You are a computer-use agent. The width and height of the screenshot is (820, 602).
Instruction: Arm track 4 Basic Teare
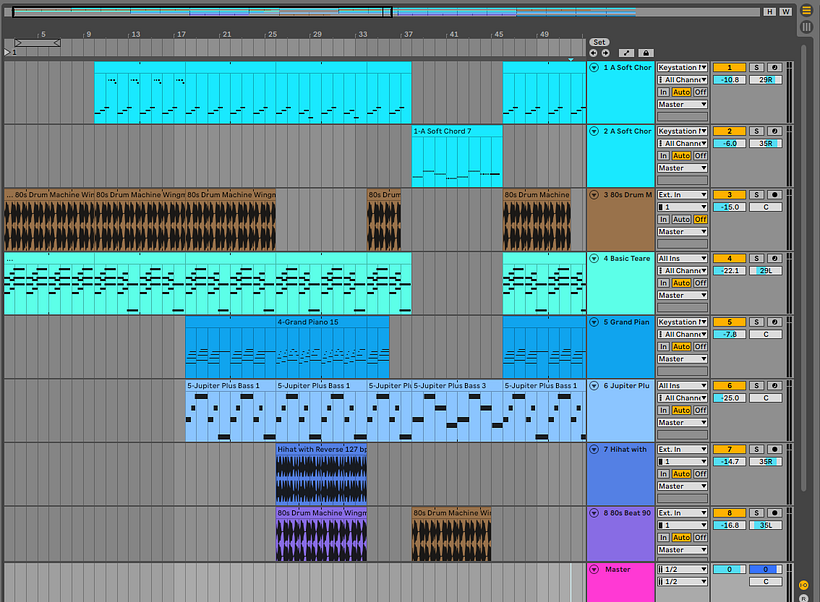coord(775,258)
